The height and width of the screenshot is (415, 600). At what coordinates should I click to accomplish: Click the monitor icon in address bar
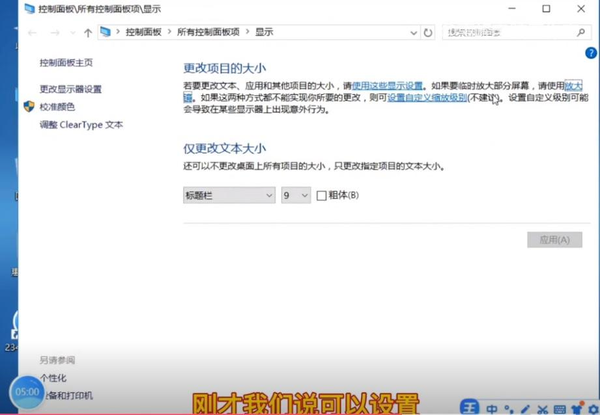click(106, 32)
